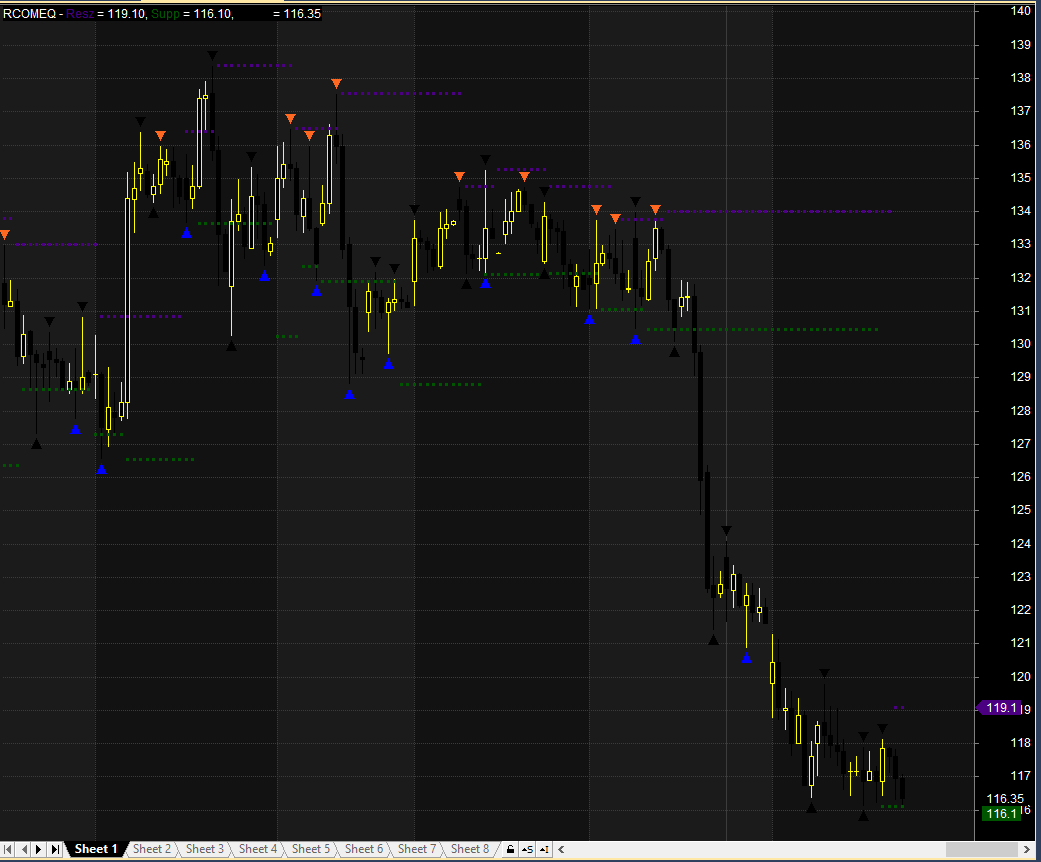Click the chart scrollbar right arrow

(x=1028, y=849)
